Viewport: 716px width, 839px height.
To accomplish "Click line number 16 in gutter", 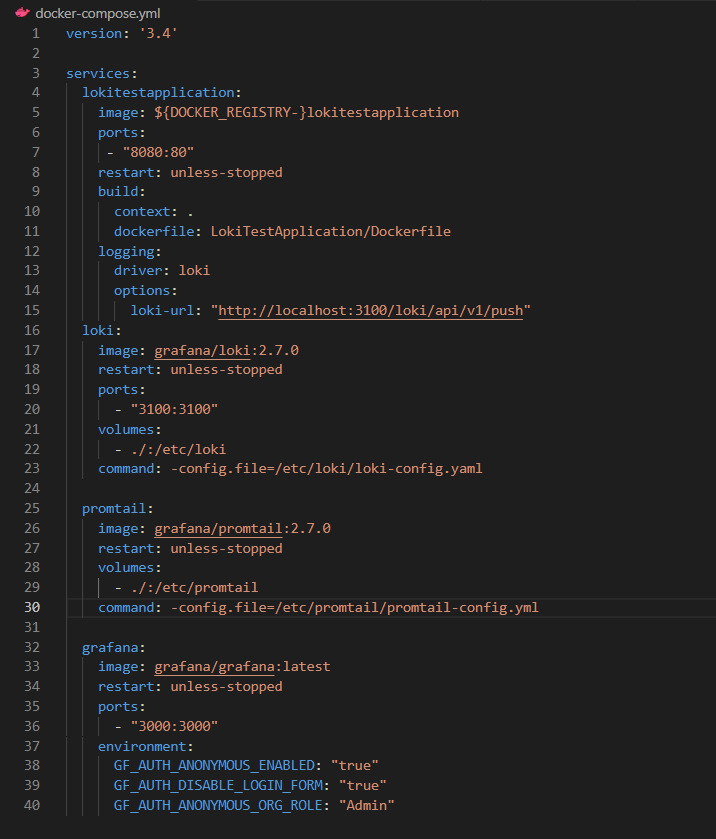I will tap(32, 330).
